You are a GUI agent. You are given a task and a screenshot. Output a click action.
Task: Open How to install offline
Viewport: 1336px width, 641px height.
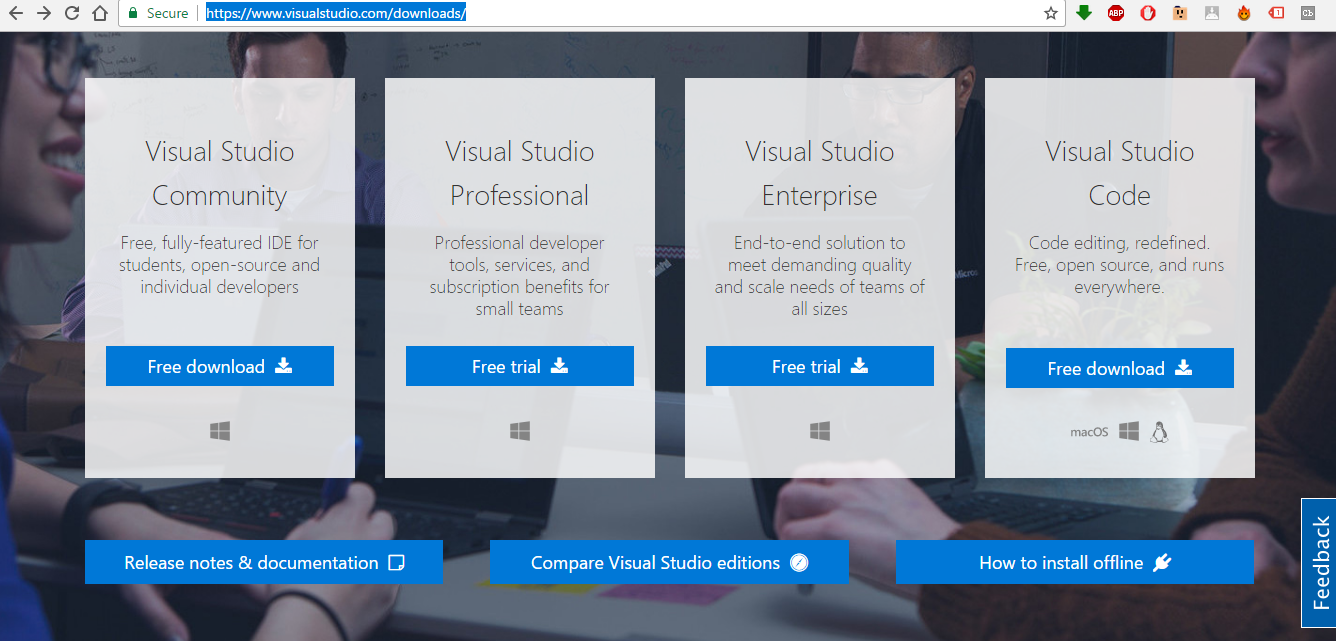tap(1074, 562)
